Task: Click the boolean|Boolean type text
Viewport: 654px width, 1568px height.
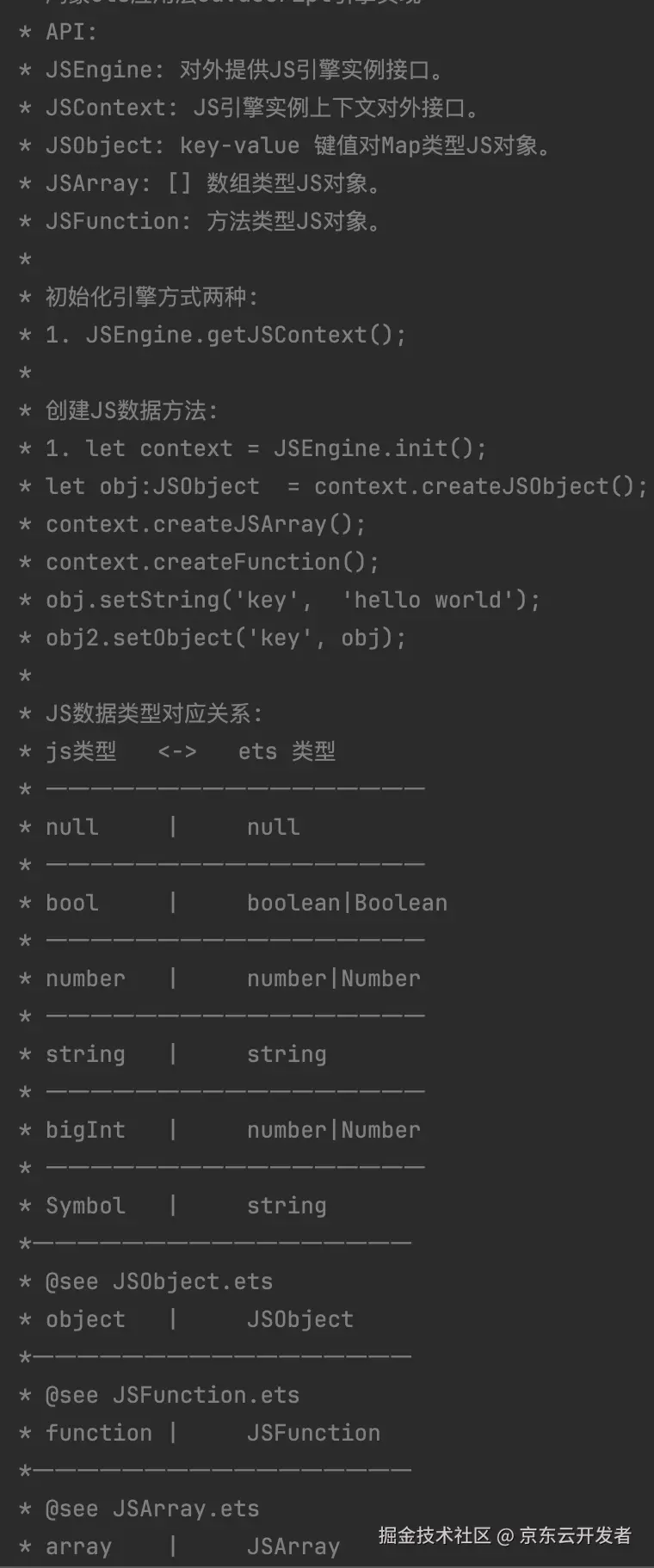Action: click(347, 903)
